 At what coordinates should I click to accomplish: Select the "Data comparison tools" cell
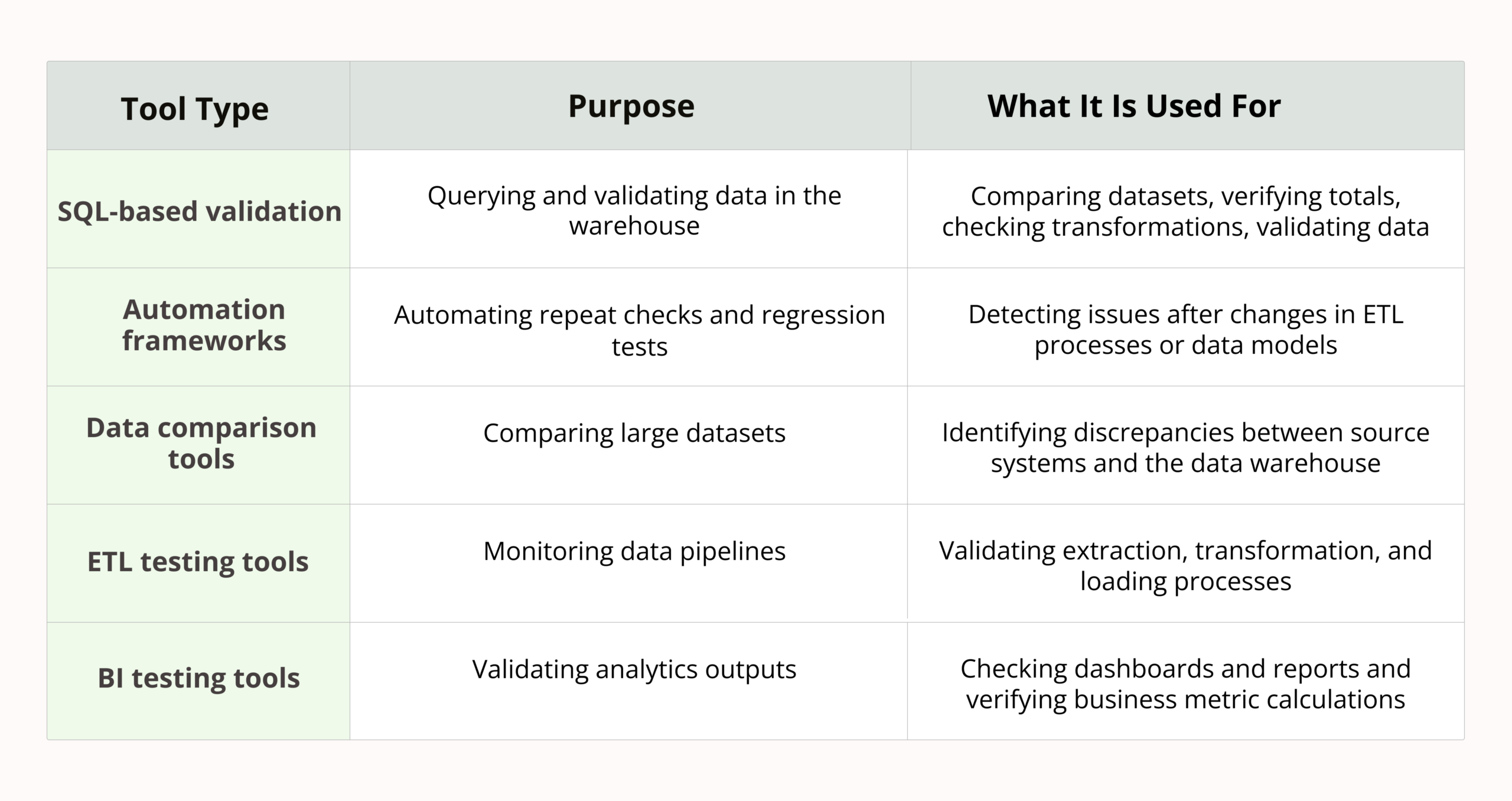tap(201, 443)
